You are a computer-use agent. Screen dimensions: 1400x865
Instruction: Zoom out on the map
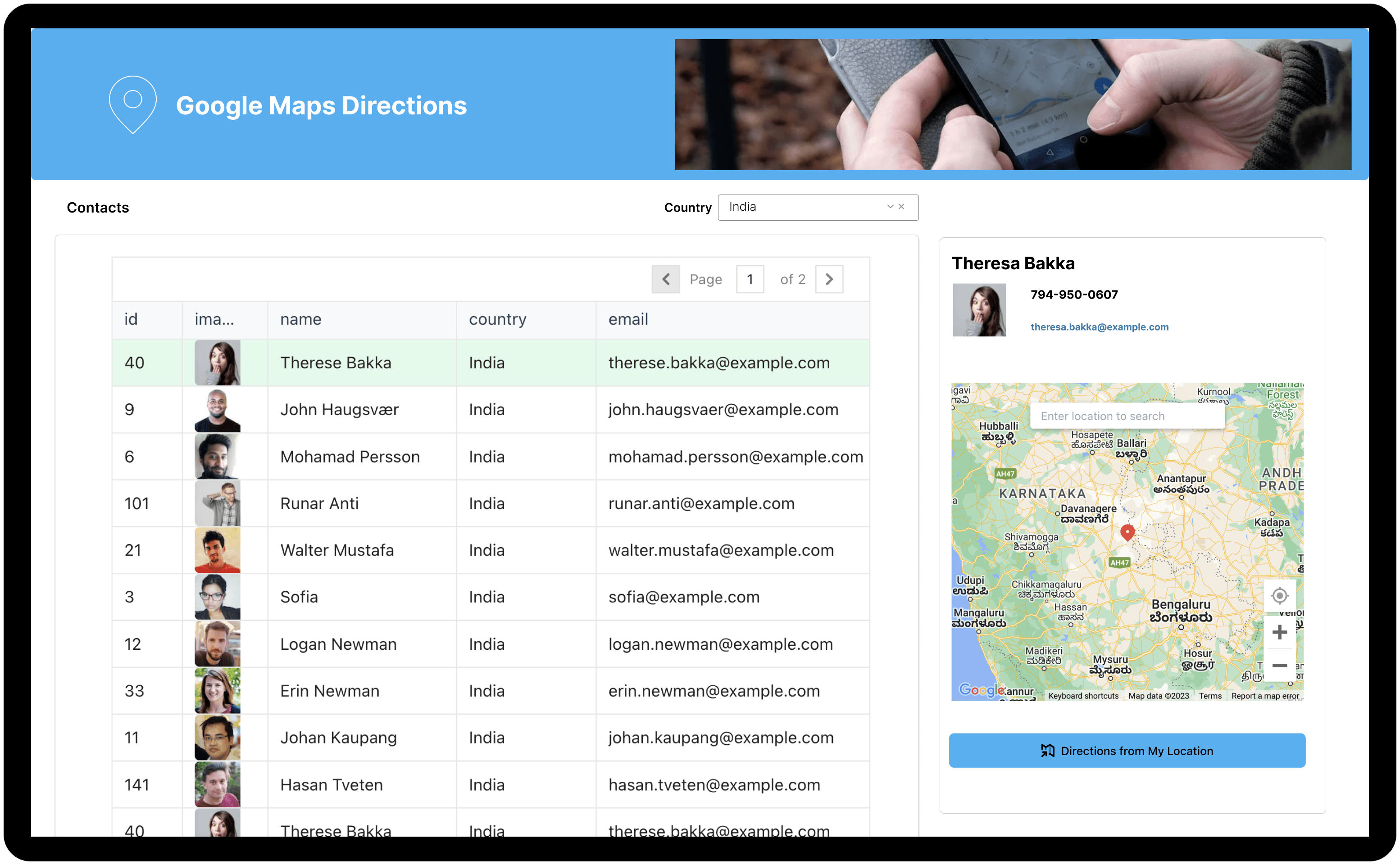click(x=1279, y=666)
